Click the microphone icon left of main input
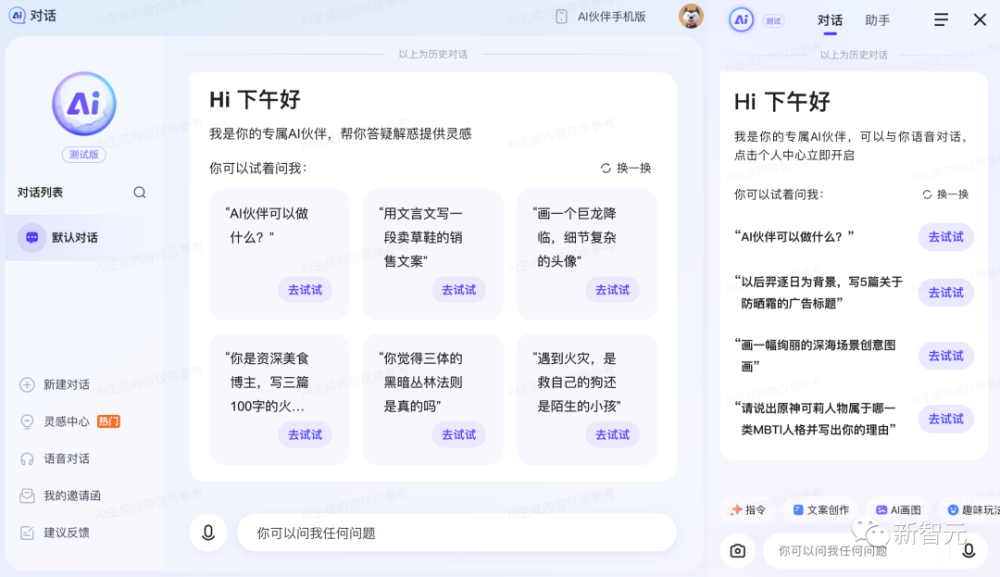The height and width of the screenshot is (577, 1000). coord(208,532)
